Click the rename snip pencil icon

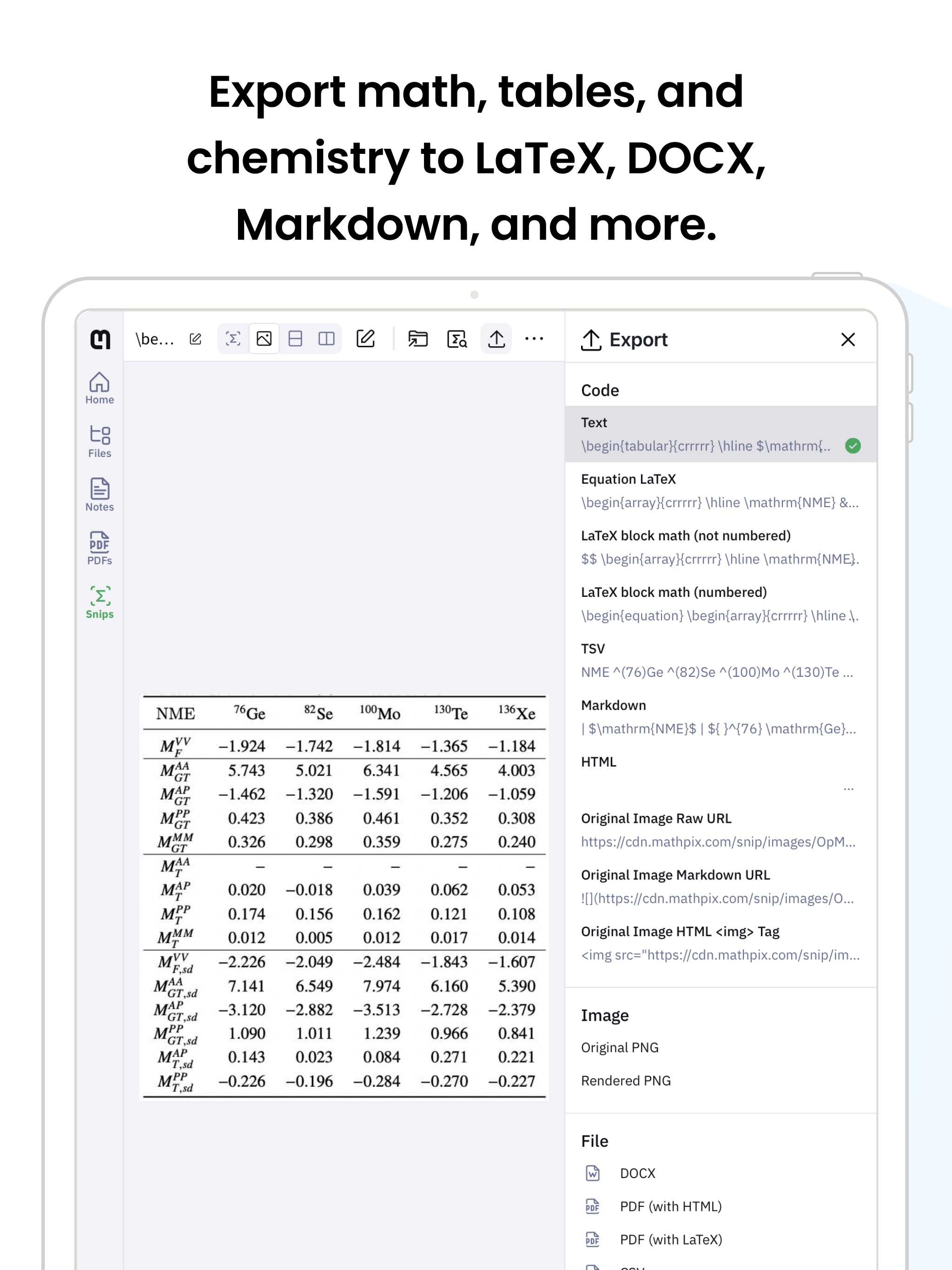pyautogui.click(x=195, y=339)
